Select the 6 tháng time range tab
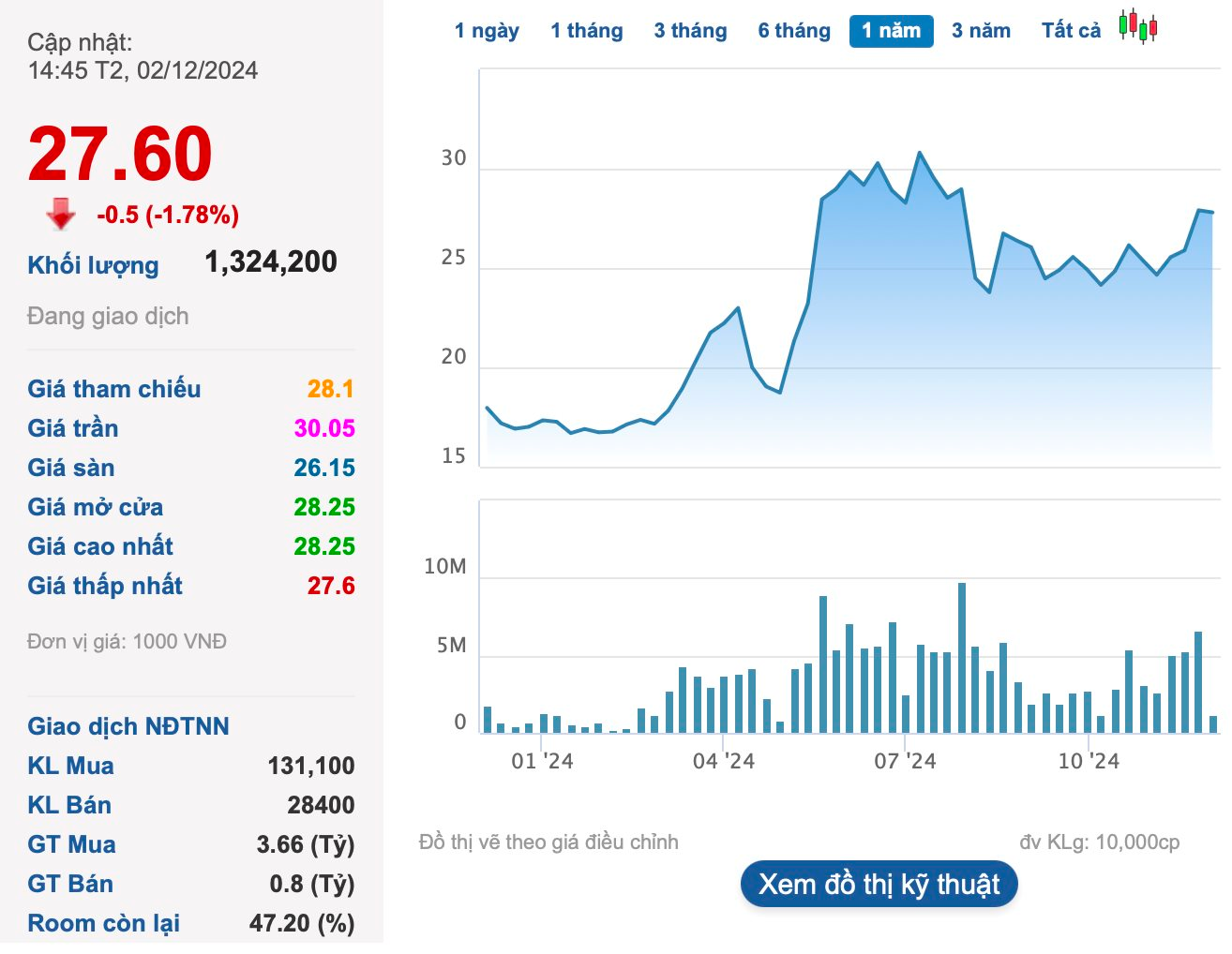1232x954 pixels. tap(794, 31)
